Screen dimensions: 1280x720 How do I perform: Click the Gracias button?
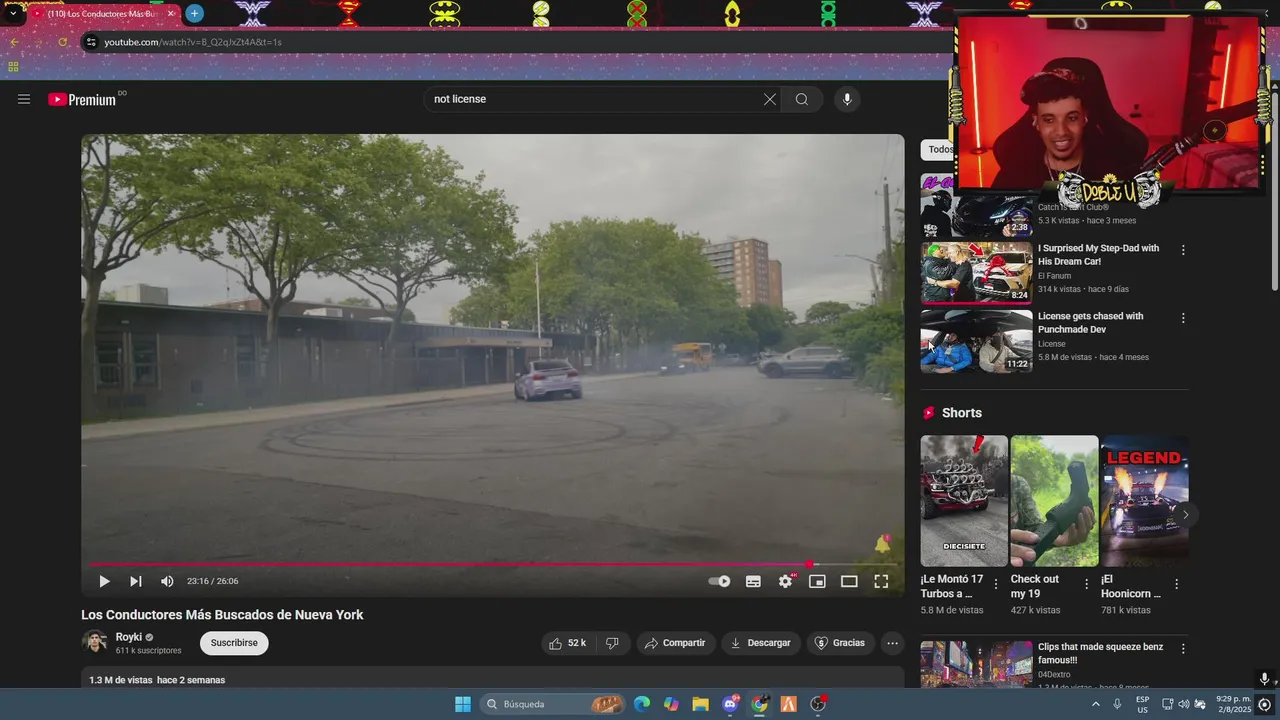click(840, 643)
